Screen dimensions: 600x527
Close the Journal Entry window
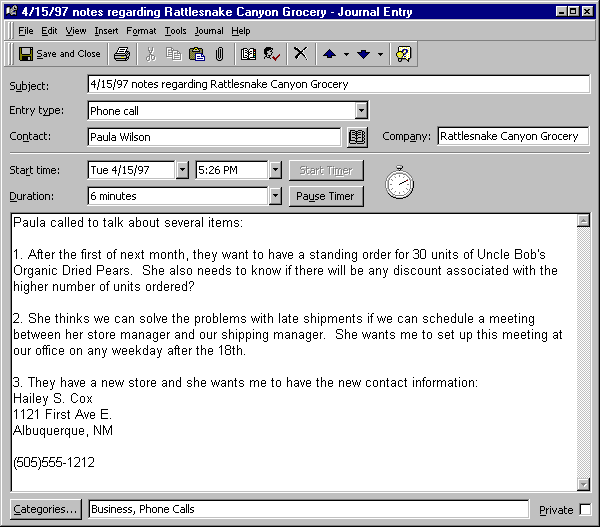(x=587, y=11)
